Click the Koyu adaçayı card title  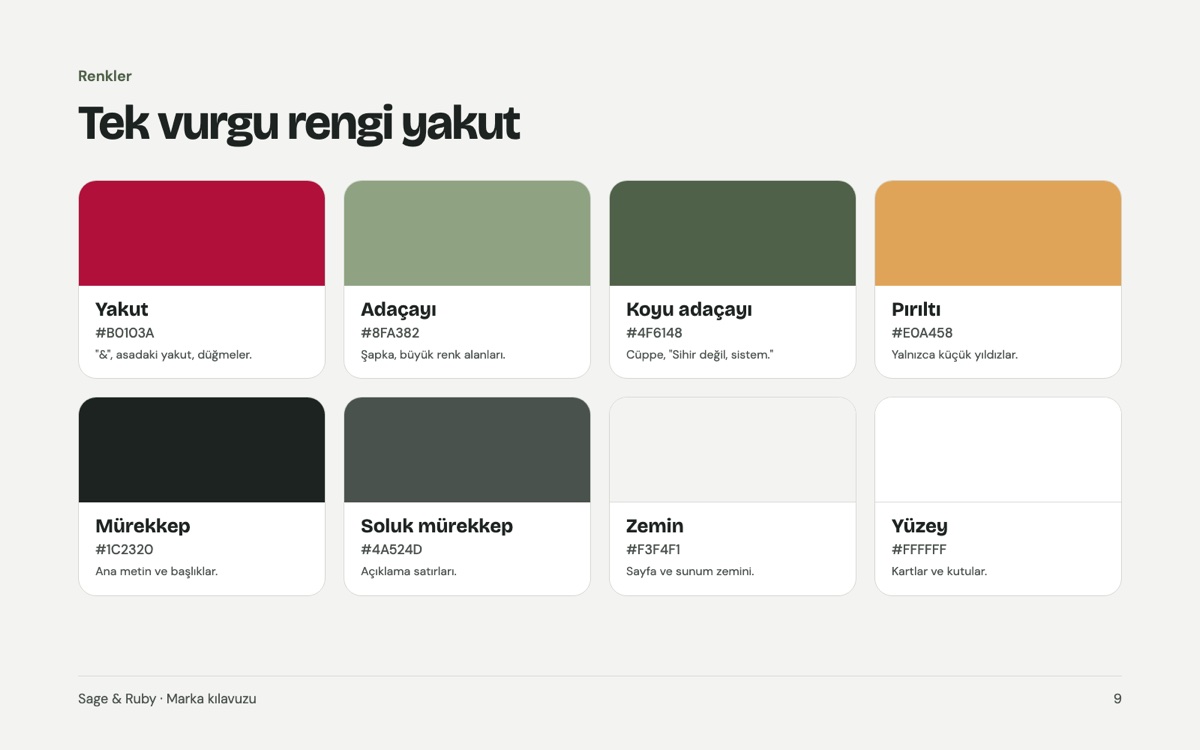tap(689, 309)
